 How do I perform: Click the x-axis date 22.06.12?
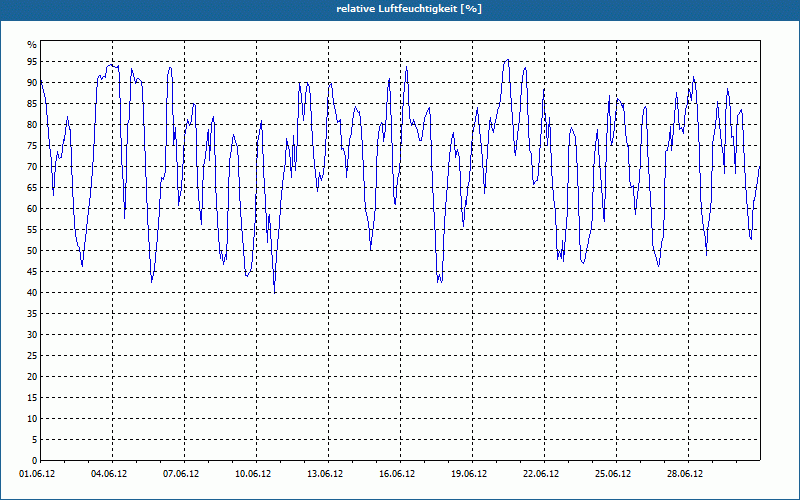click(x=541, y=474)
